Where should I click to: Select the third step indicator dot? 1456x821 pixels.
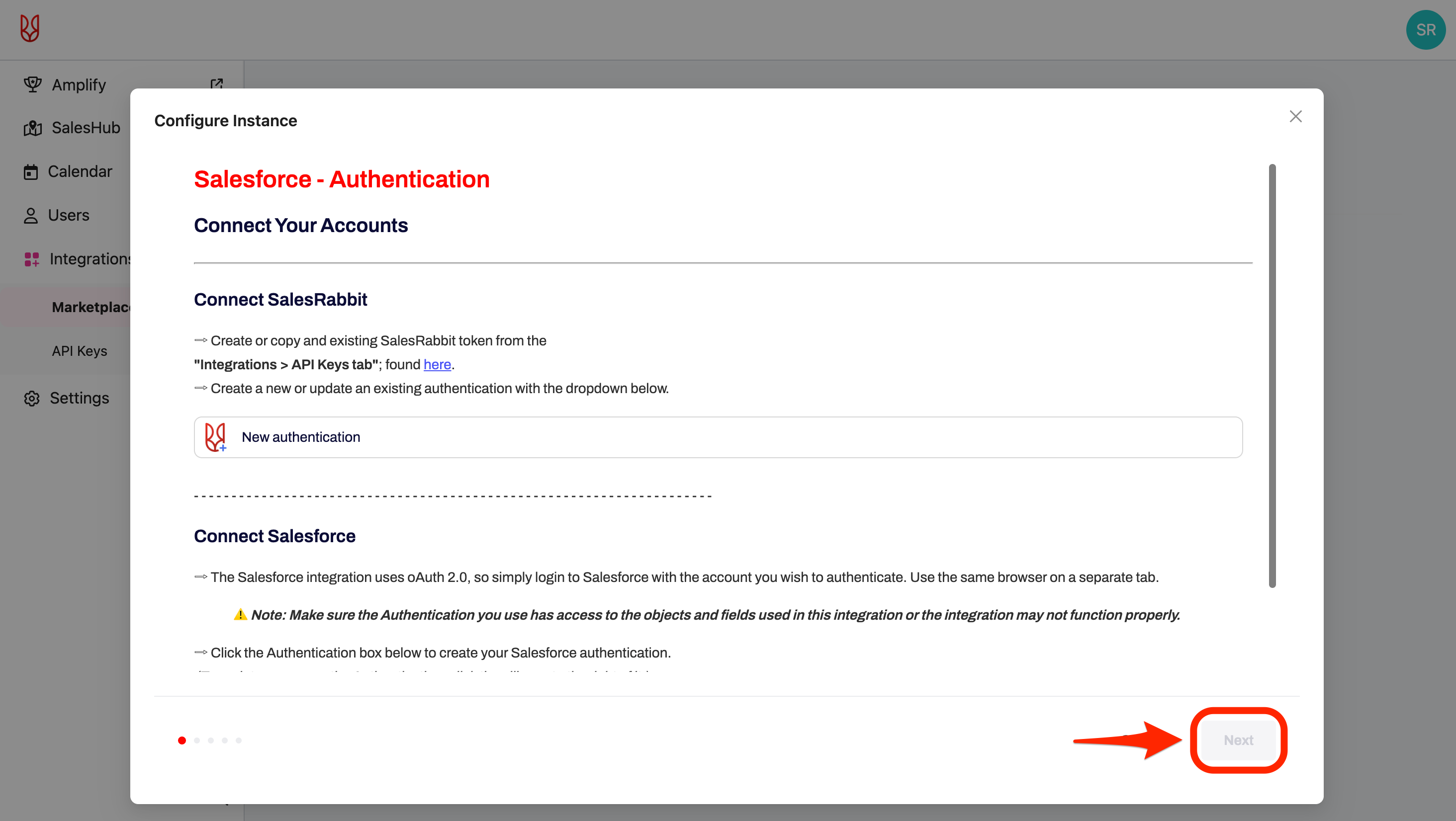coord(210,740)
